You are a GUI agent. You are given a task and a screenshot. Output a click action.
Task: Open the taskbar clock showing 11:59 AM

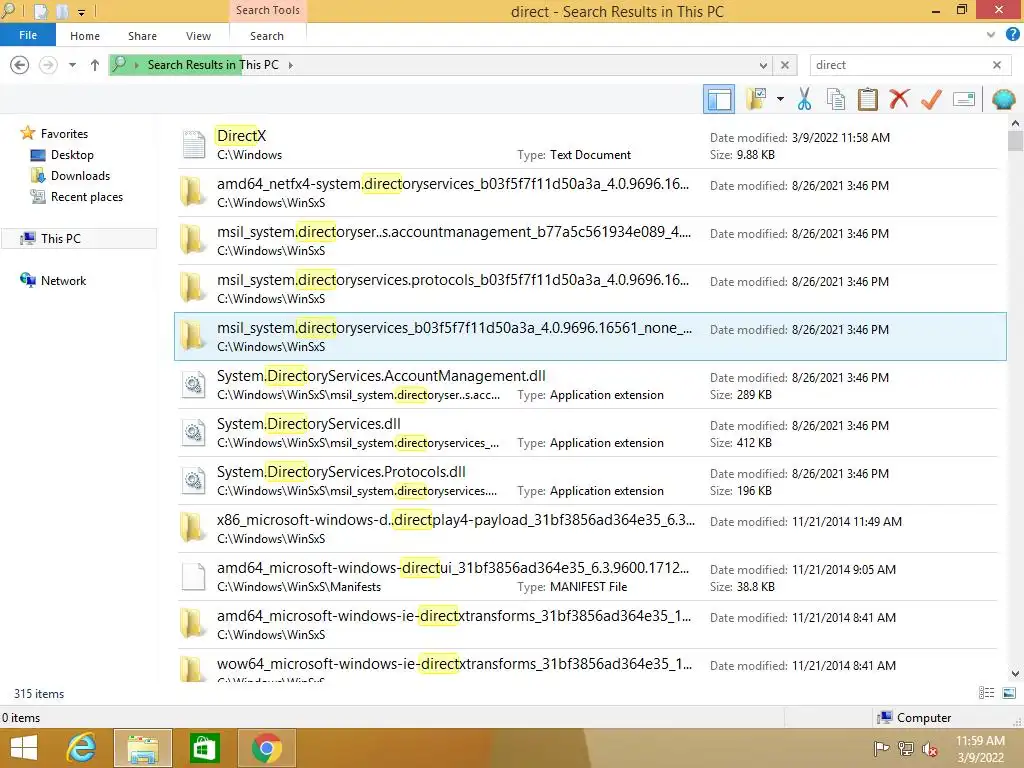pos(980,749)
